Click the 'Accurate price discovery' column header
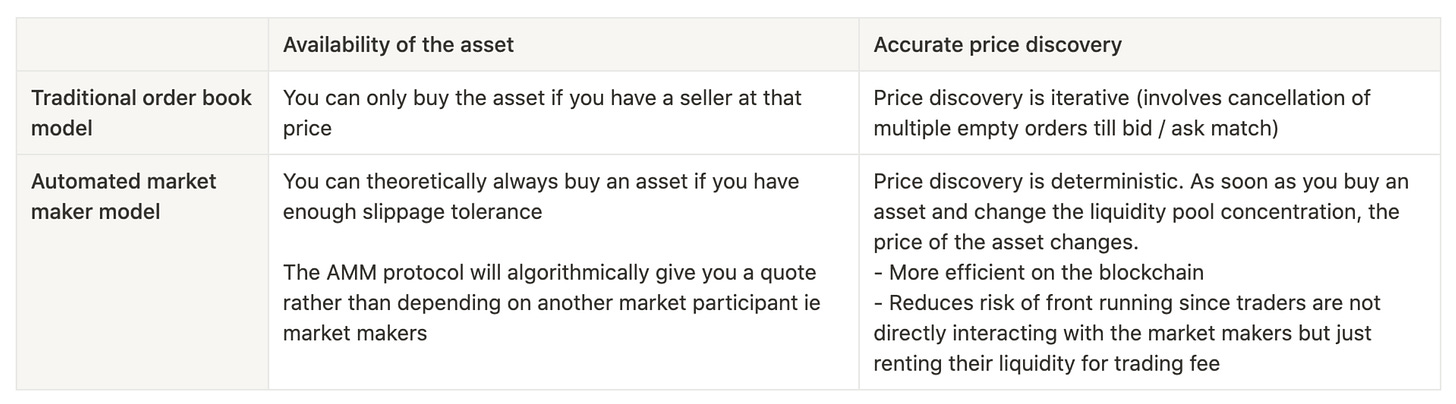Viewport: 1456px width, 404px height. click(997, 45)
